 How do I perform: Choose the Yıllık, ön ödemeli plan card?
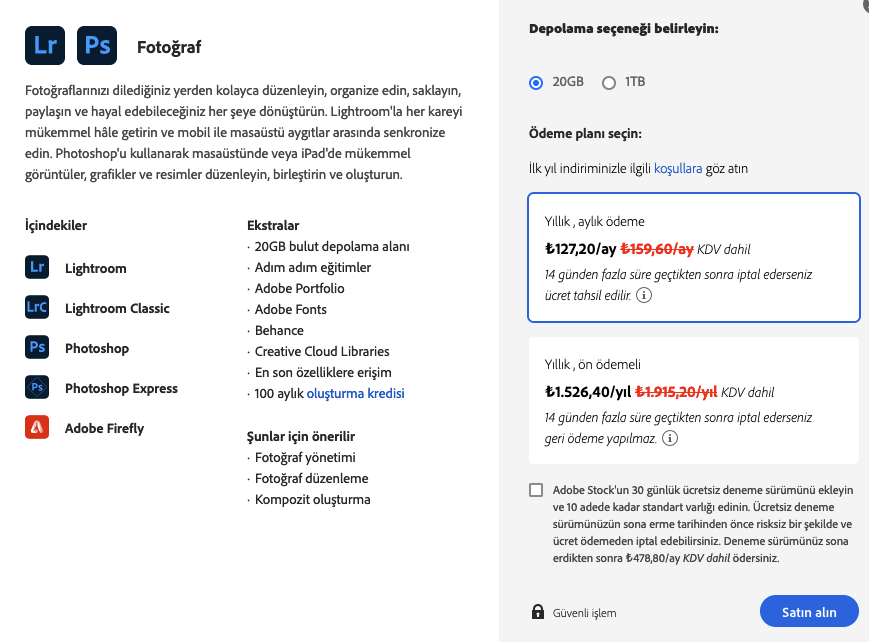(693, 400)
